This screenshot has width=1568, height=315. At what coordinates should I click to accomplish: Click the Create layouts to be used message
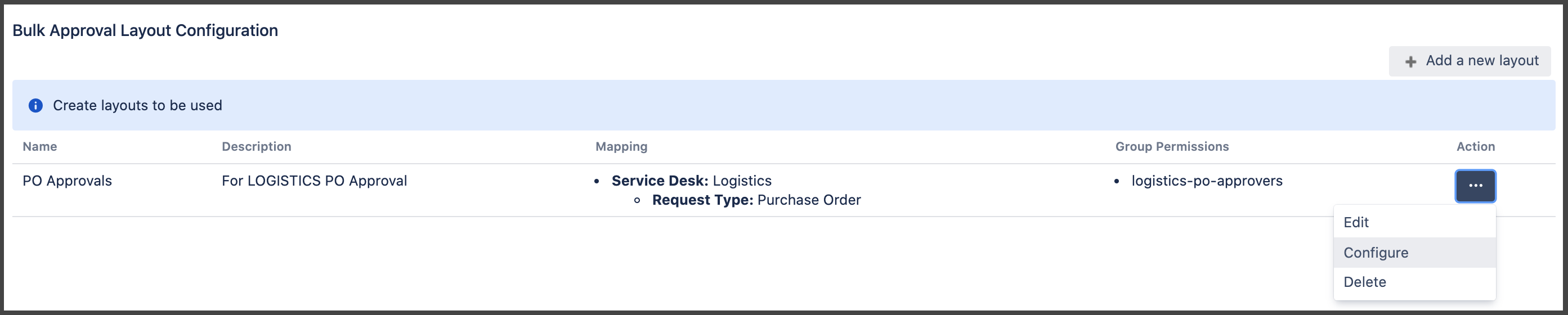(x=137, y=105)
